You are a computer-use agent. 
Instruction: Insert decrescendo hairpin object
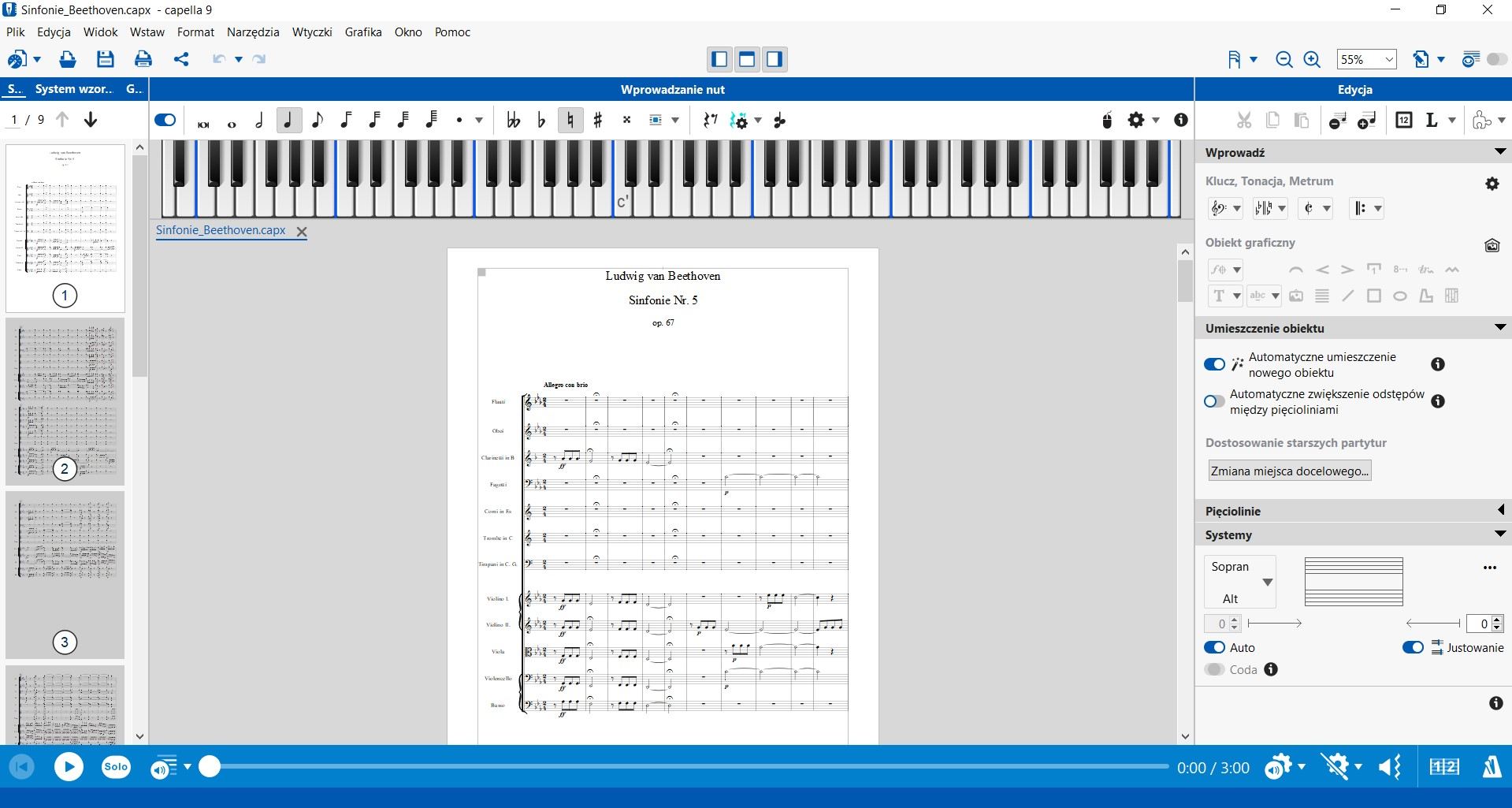coord(1347,270)
